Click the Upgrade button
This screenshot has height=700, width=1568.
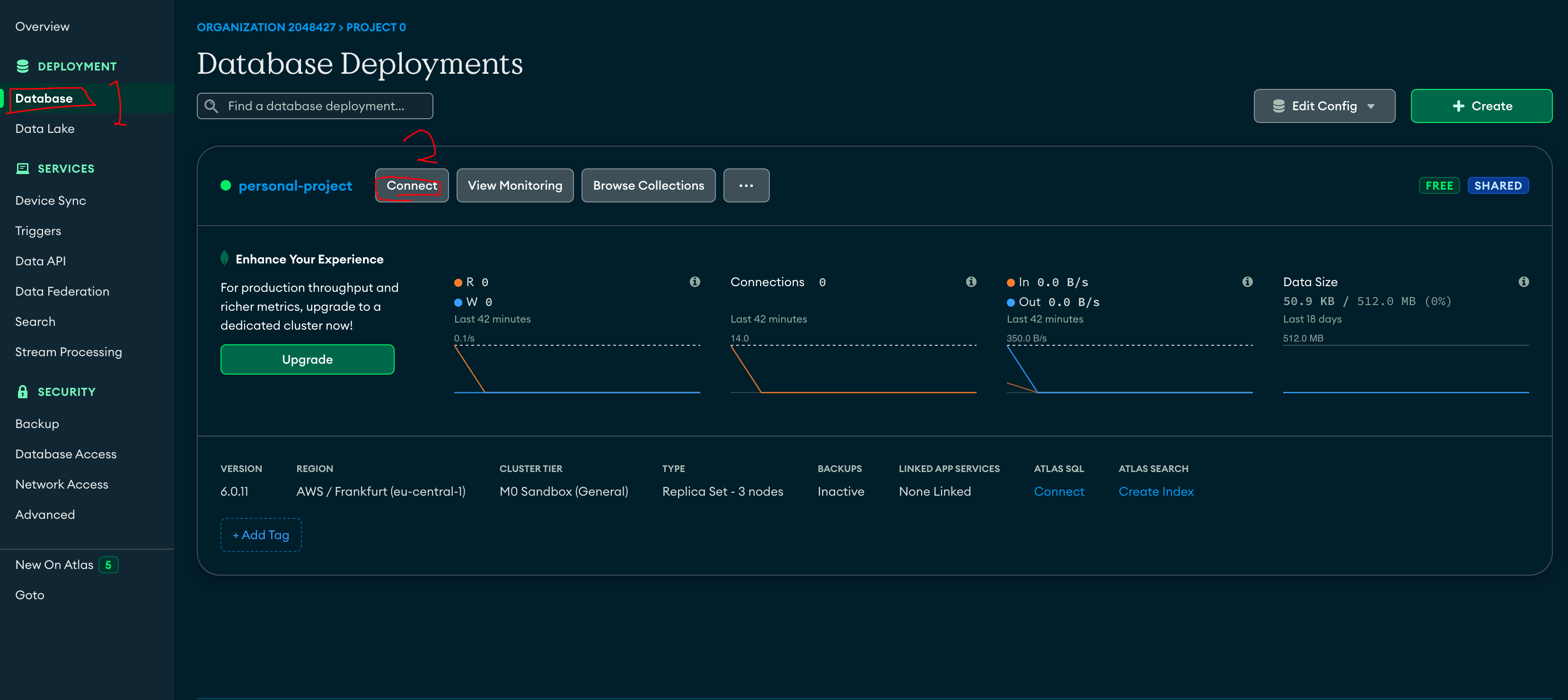[x=308, y=360]
